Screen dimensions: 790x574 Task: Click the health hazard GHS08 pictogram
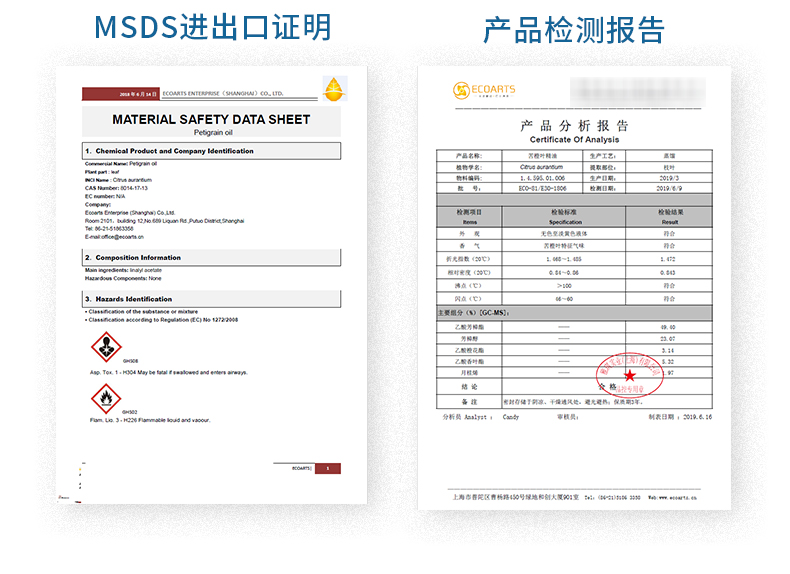point(106,347)
